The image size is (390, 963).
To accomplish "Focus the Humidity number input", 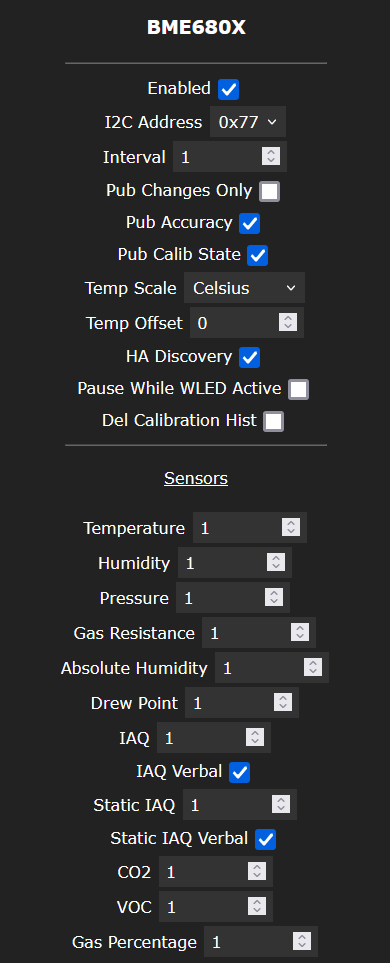I will 235,562.
